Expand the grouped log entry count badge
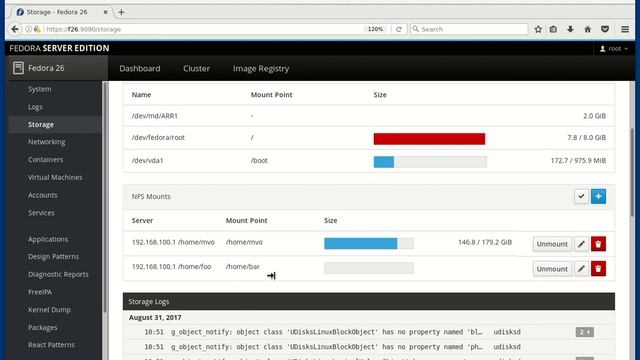 point(584,332)
